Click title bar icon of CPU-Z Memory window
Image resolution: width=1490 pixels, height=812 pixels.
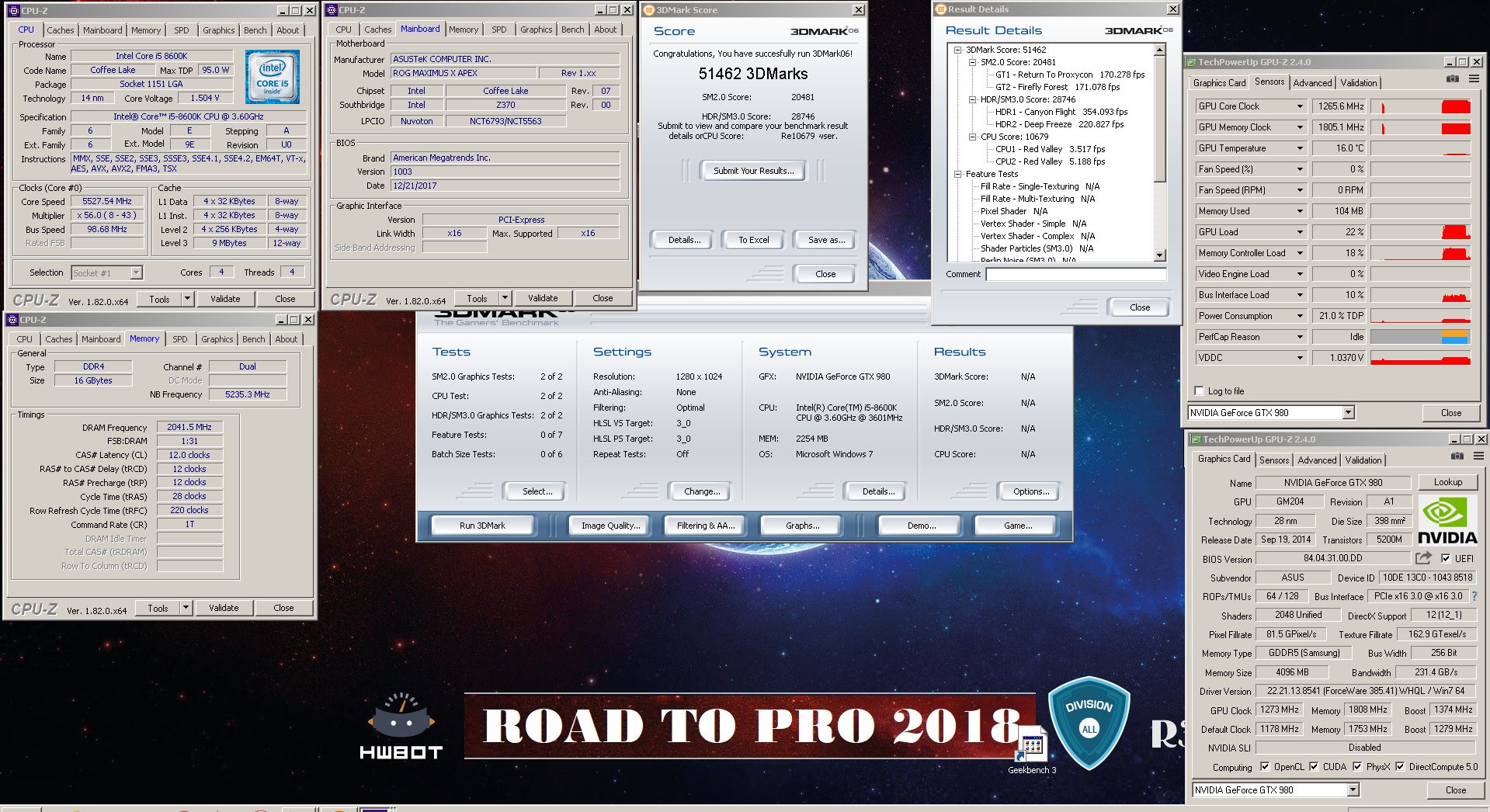(x=12, y=319)
